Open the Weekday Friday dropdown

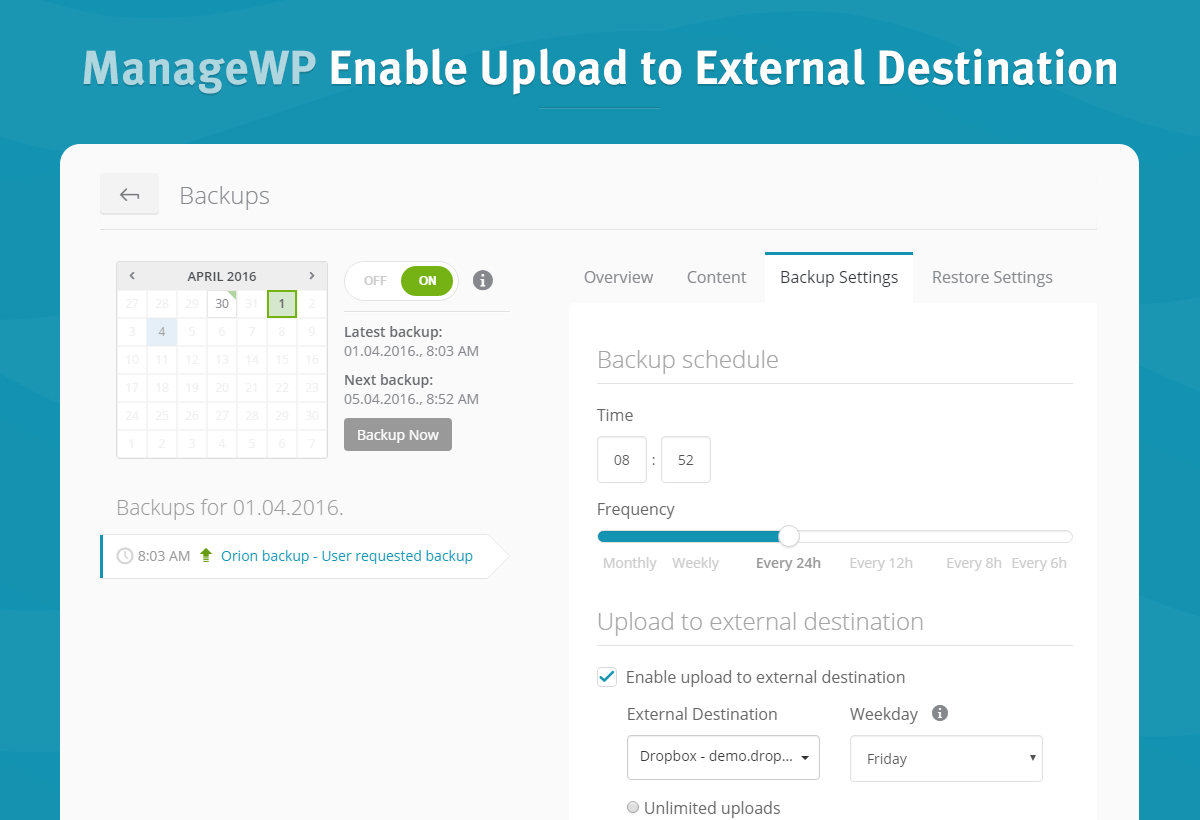click(x=946, y=758)
